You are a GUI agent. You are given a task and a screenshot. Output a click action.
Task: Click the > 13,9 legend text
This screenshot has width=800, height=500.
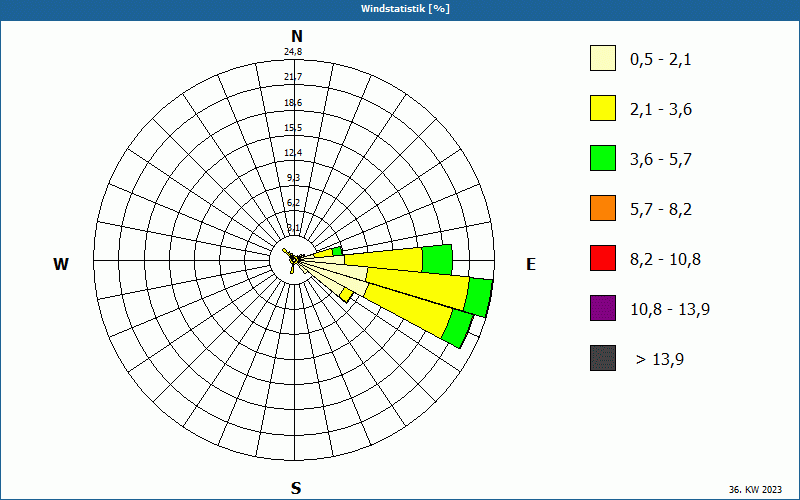coord(660,360)
